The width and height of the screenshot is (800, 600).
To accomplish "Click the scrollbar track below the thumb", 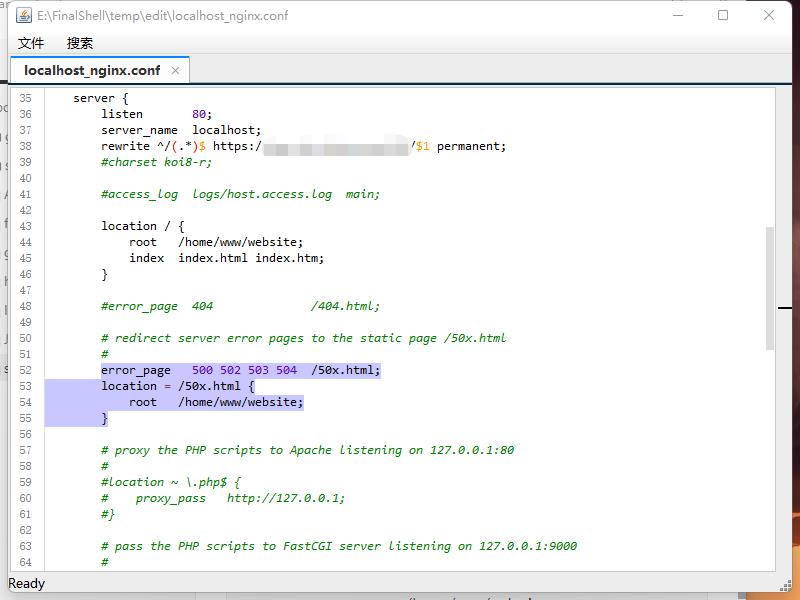I will 770,460.
